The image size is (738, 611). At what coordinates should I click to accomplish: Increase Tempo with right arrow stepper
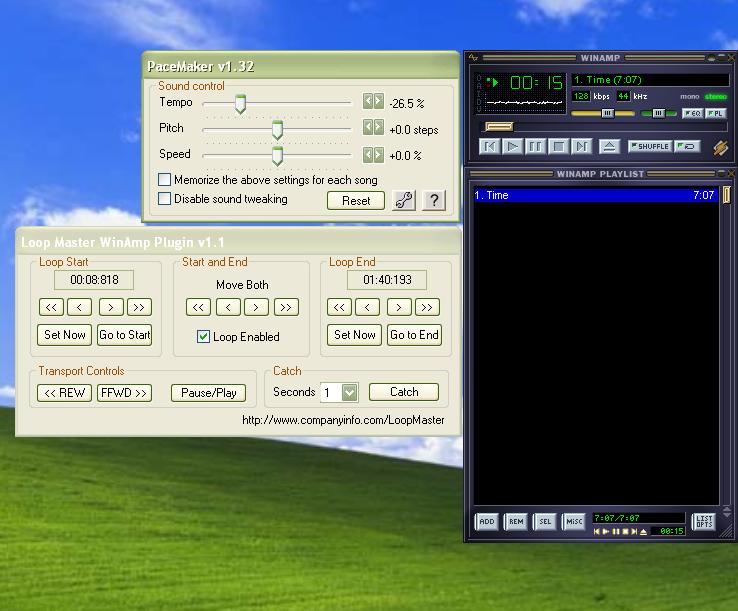pos(378,101)
